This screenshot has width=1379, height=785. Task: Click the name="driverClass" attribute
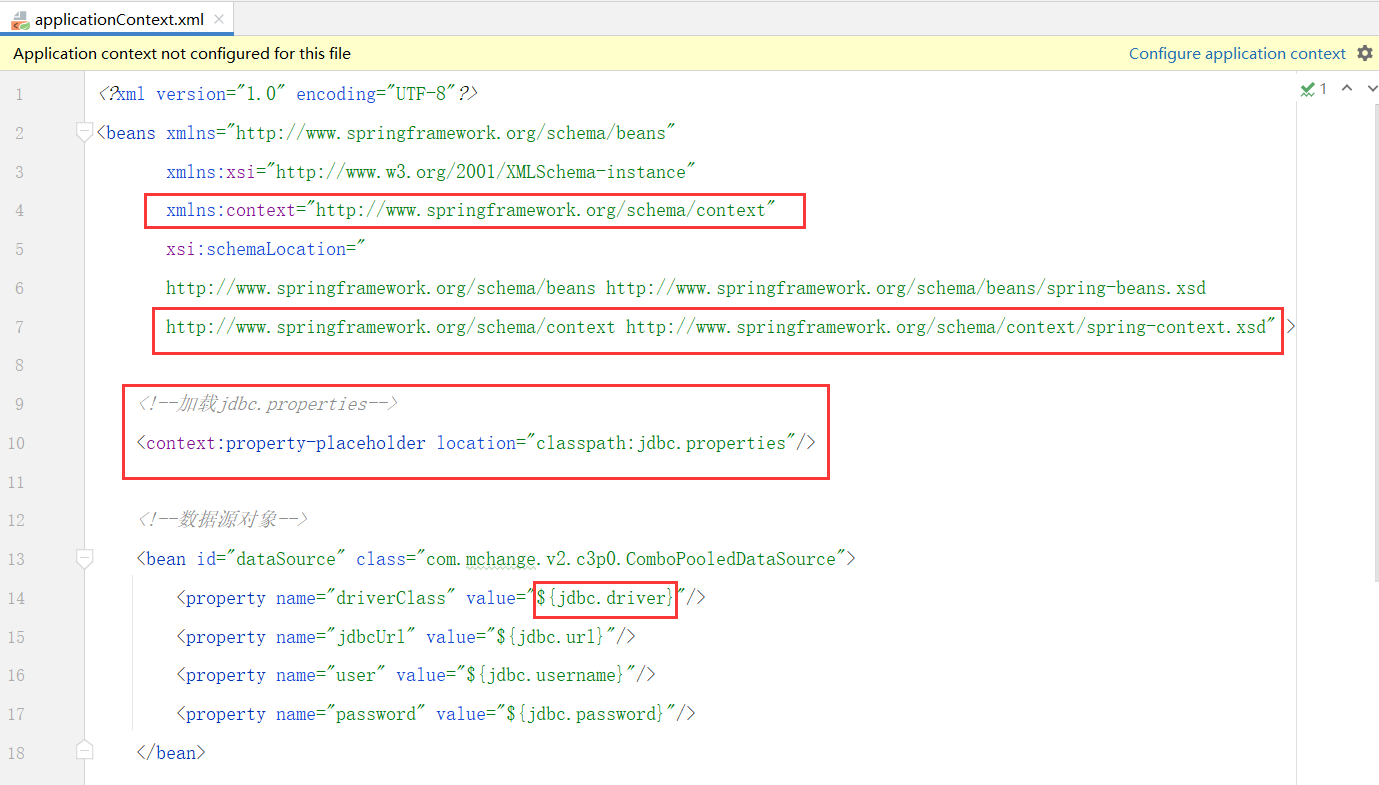pyautogui.click(x=366, y=598)
